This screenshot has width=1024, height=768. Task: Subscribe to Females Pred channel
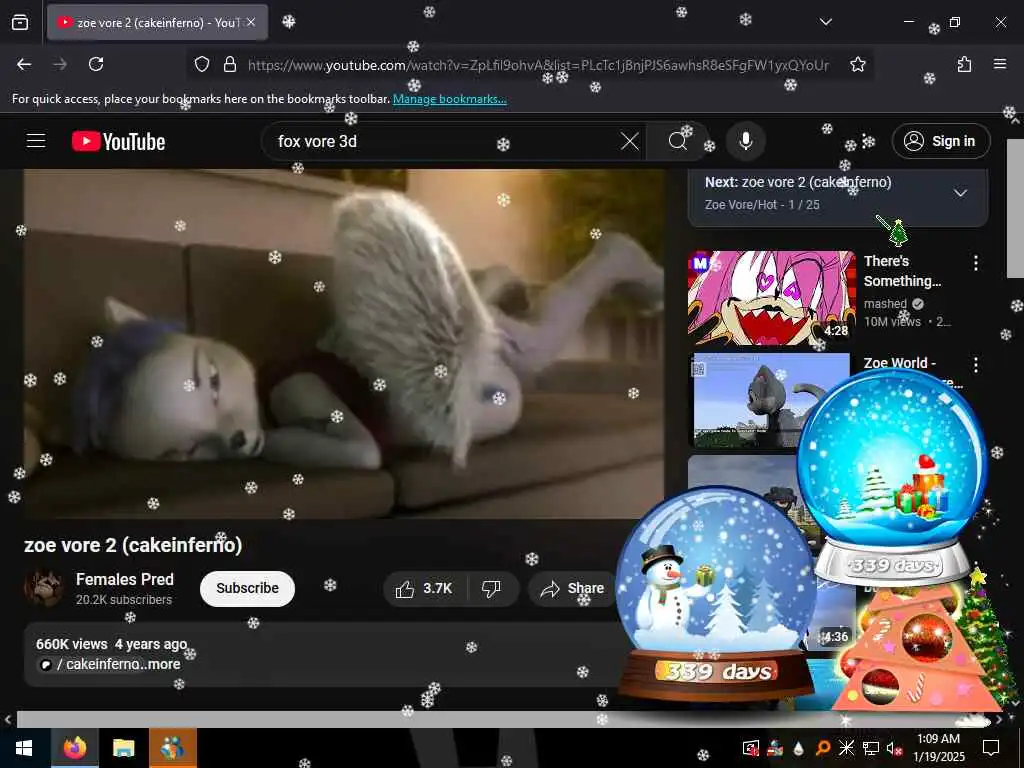247,588
